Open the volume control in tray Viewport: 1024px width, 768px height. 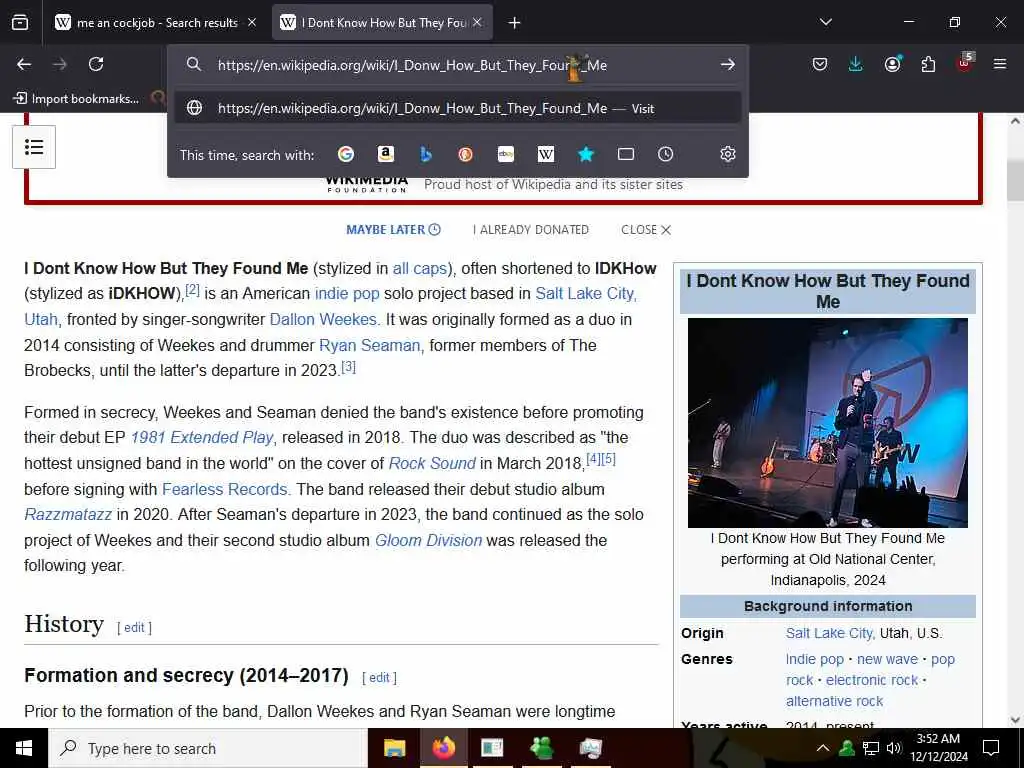[x=894, y=748]
